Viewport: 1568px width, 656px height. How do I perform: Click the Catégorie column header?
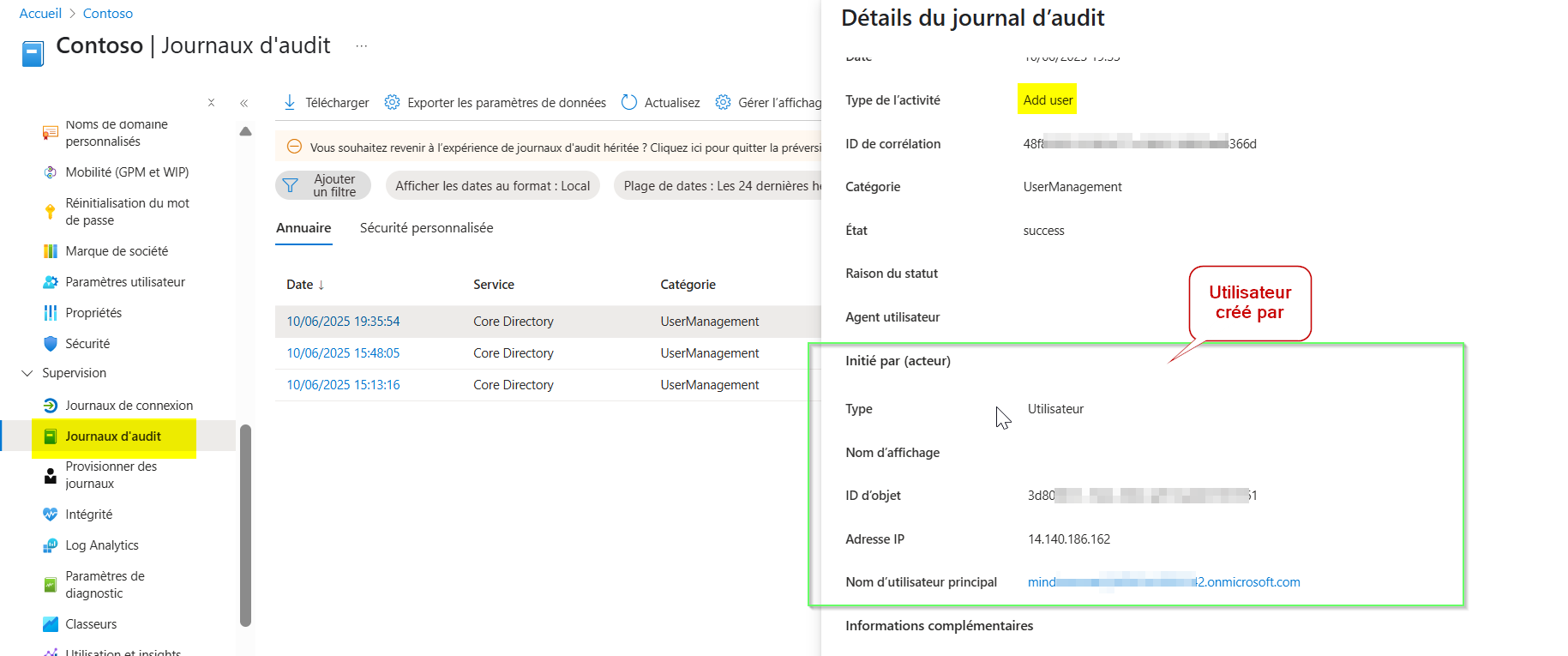(688, 285)
